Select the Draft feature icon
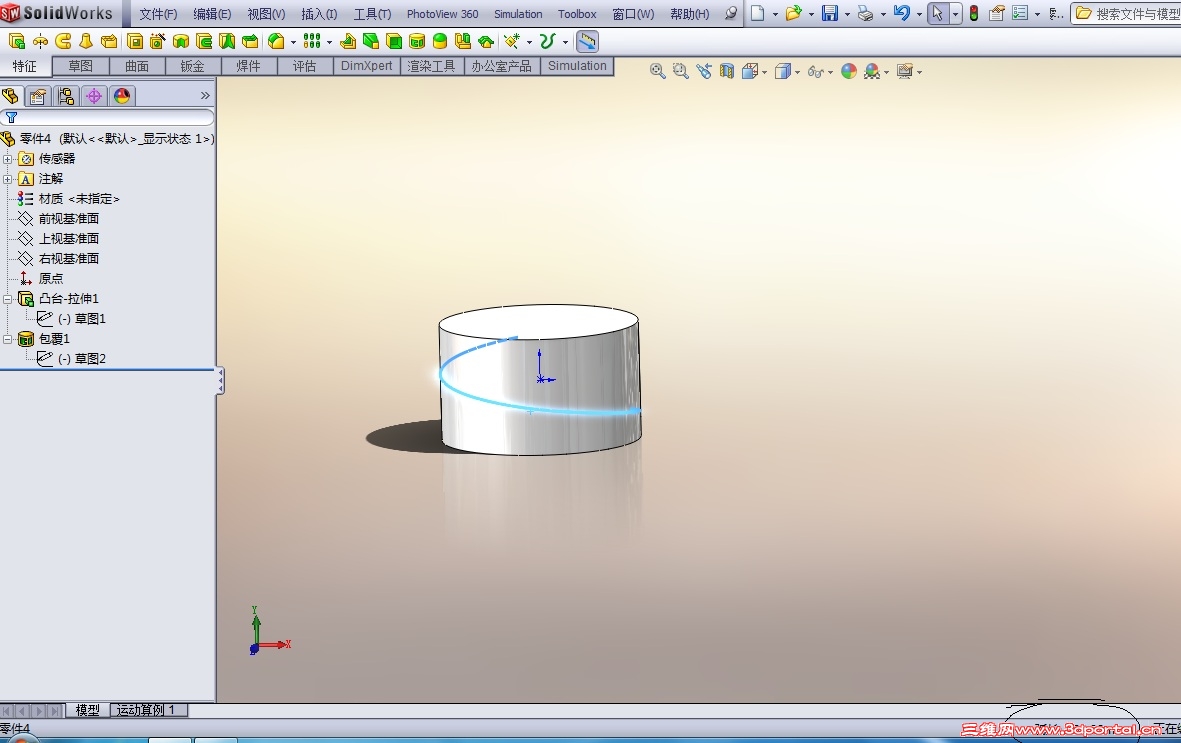The image size is (1181, 743). pyautogui.click(x=371, y=41)
